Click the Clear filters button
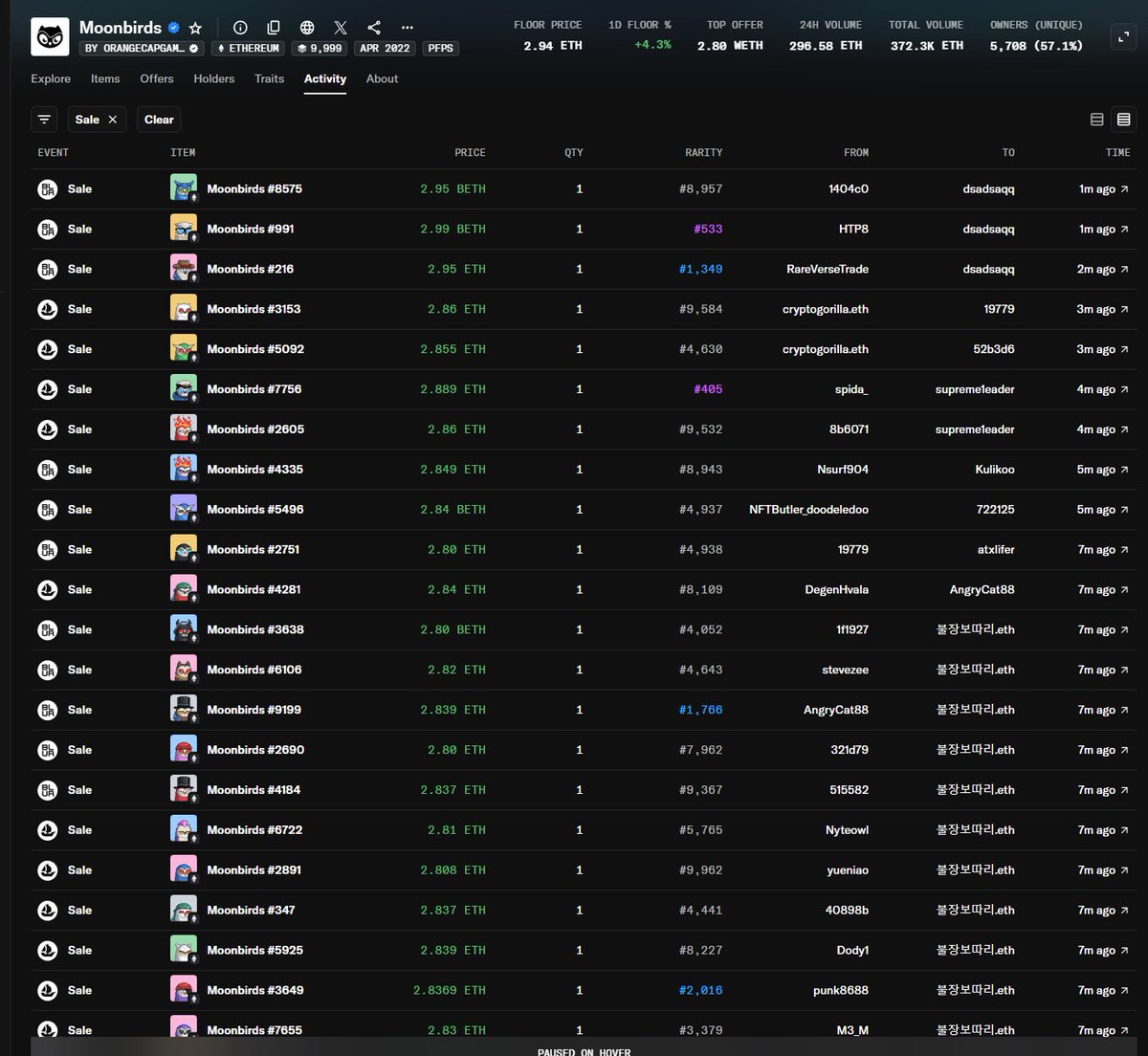 click(159, 120)
